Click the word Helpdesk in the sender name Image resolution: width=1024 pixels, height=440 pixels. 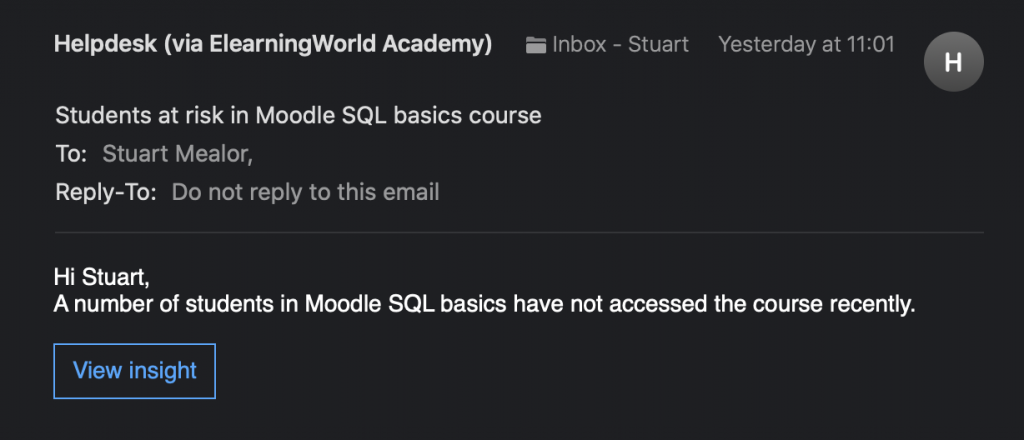click(105, 44)
